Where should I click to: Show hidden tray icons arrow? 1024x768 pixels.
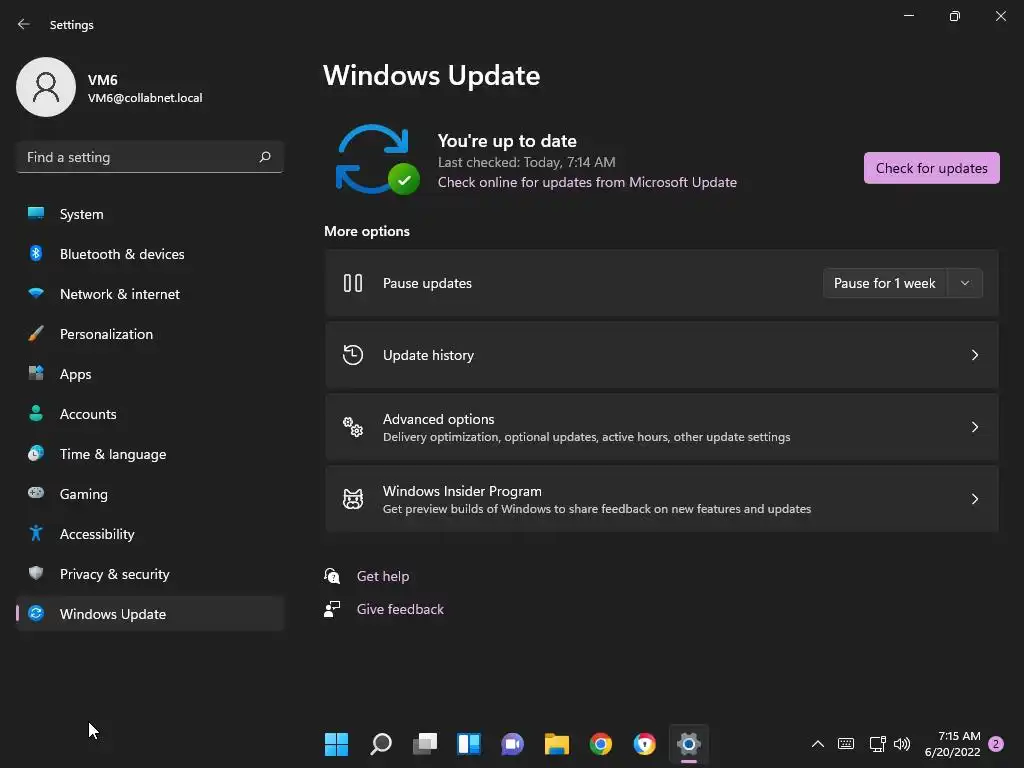tap(818, 744)
